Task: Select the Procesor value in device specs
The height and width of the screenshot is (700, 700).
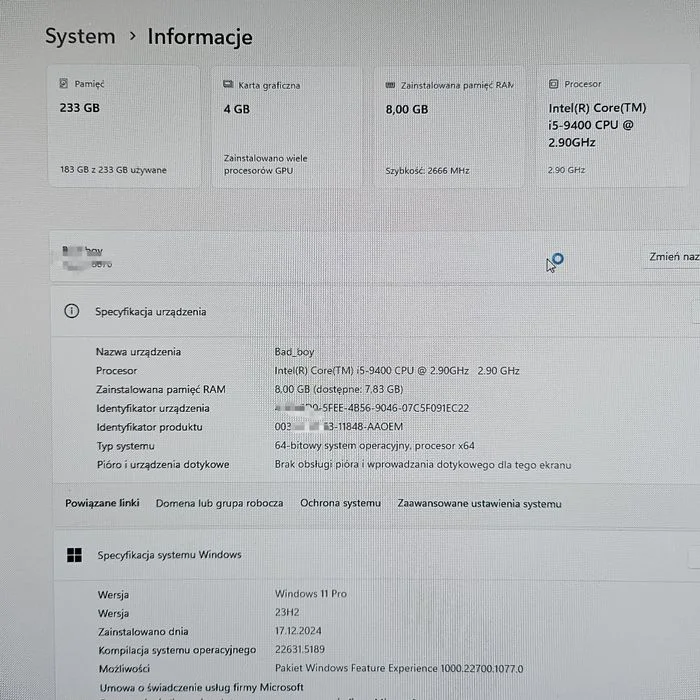Action: click(397, 371)
